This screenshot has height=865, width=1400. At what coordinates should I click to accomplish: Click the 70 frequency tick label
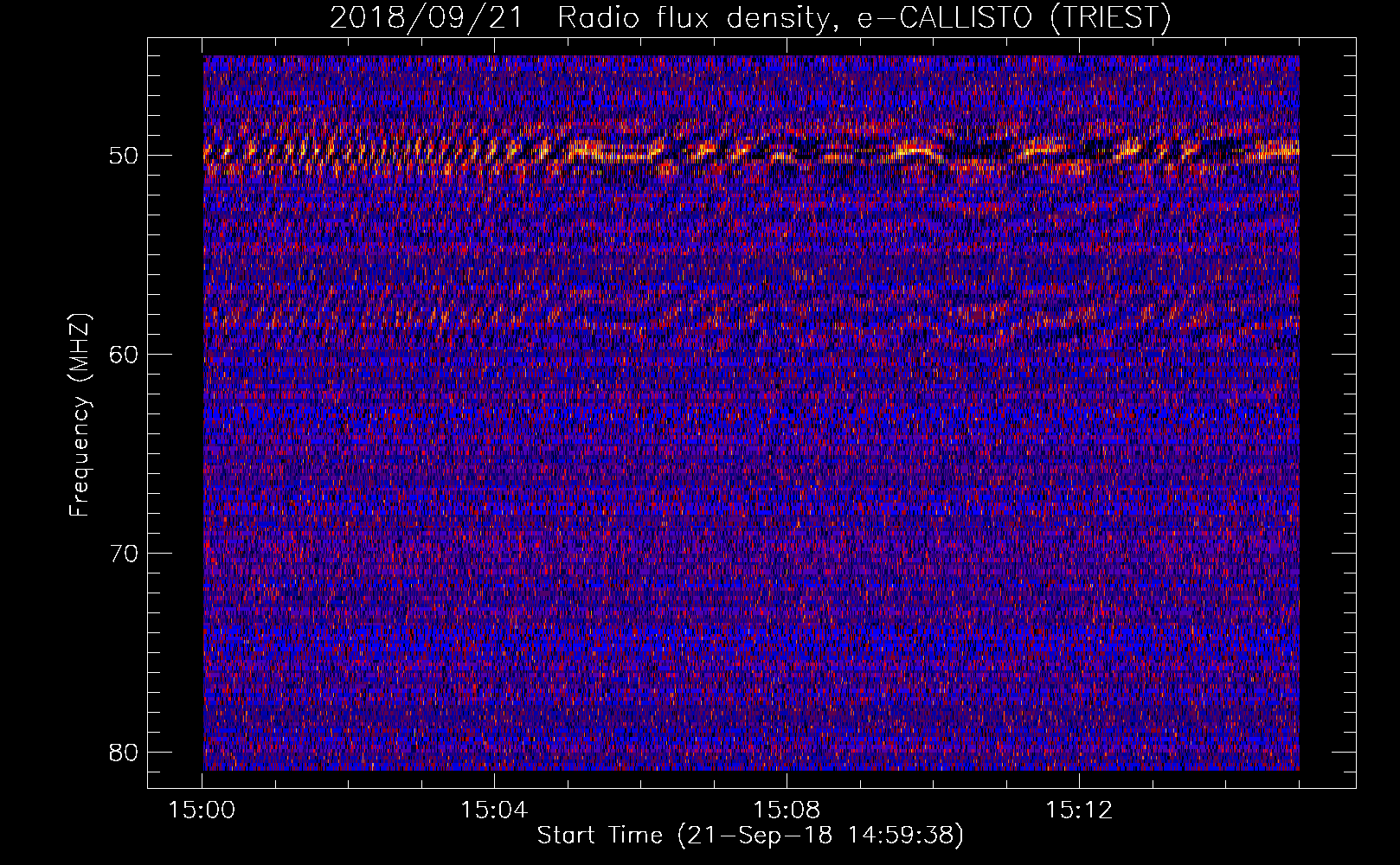pos(125,553)
